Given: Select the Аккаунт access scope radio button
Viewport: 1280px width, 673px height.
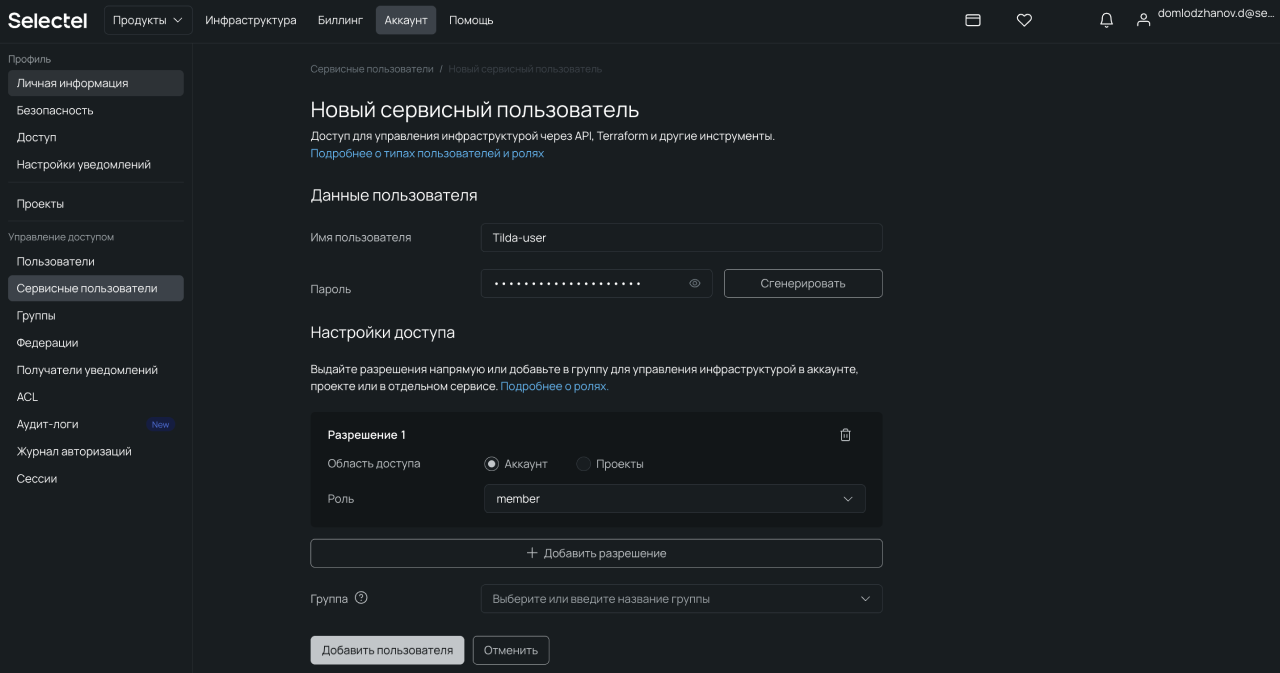Looking at the screenshot, I should (x=491, y=463).
